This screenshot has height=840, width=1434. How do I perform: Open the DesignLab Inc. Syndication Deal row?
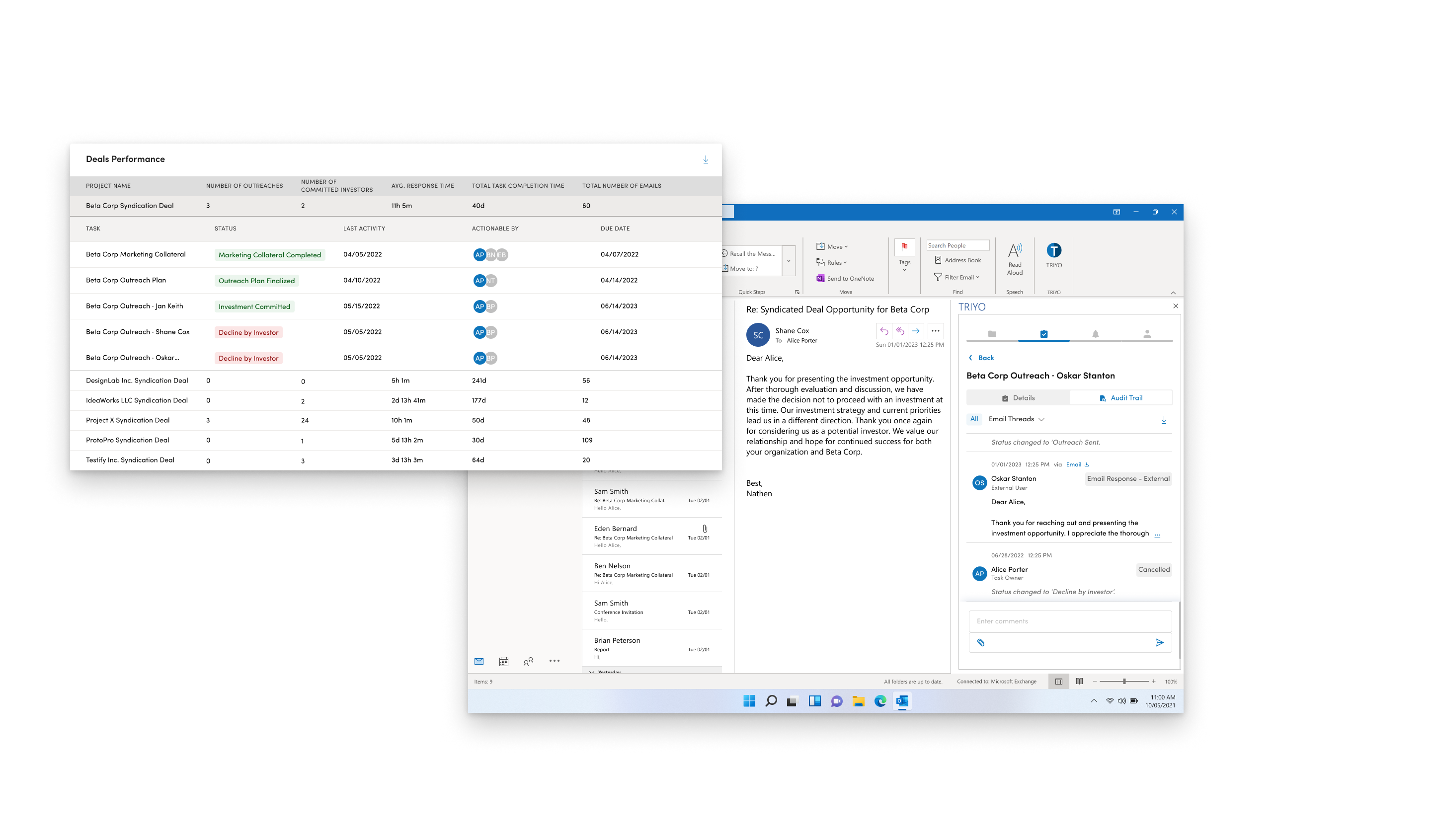(396, 381)
